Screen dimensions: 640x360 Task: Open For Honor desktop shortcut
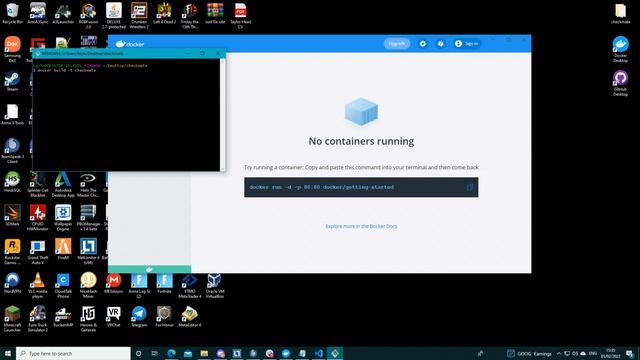[164, 317]
